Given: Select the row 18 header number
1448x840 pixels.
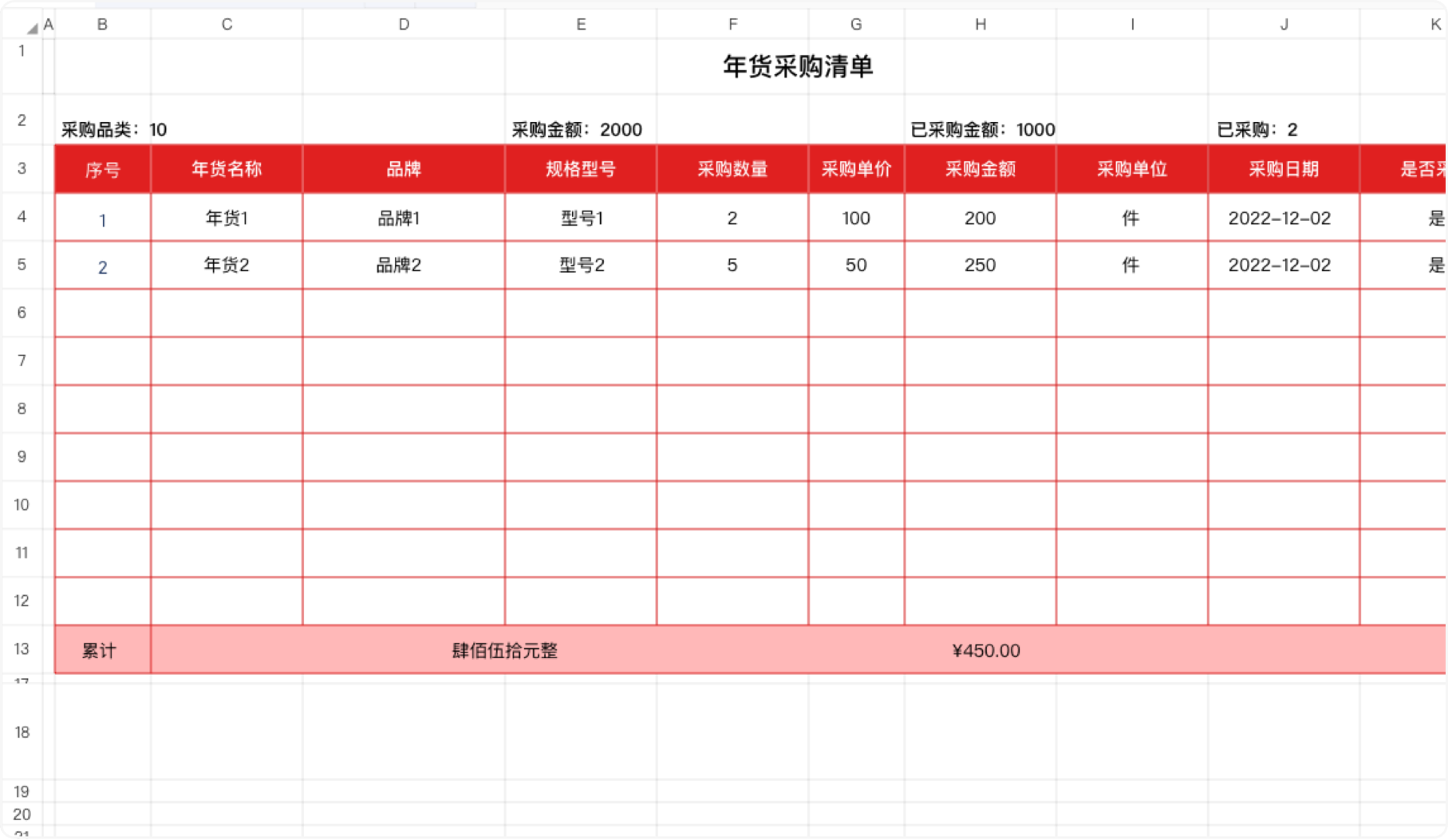Looking at the screenshot, I should [x=22, y=732].
